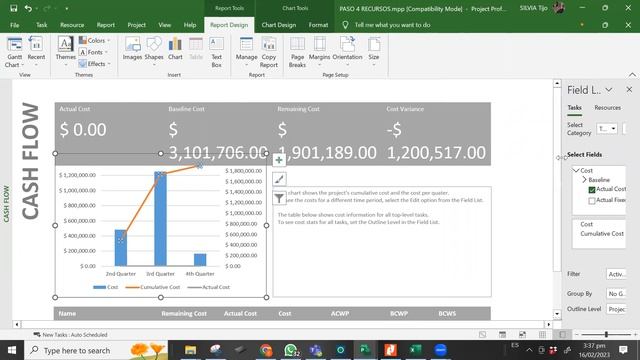Screen dimensions: 640x360
Task: Collapse the Cost tree node
Action: (x=576, y=170)
